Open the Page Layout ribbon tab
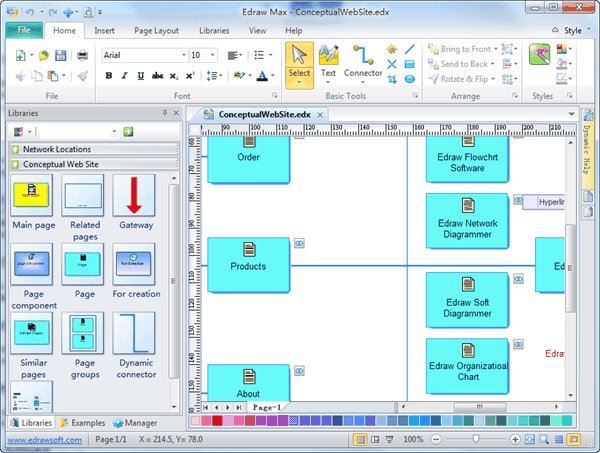600x453 pixels. coord(156,31)
